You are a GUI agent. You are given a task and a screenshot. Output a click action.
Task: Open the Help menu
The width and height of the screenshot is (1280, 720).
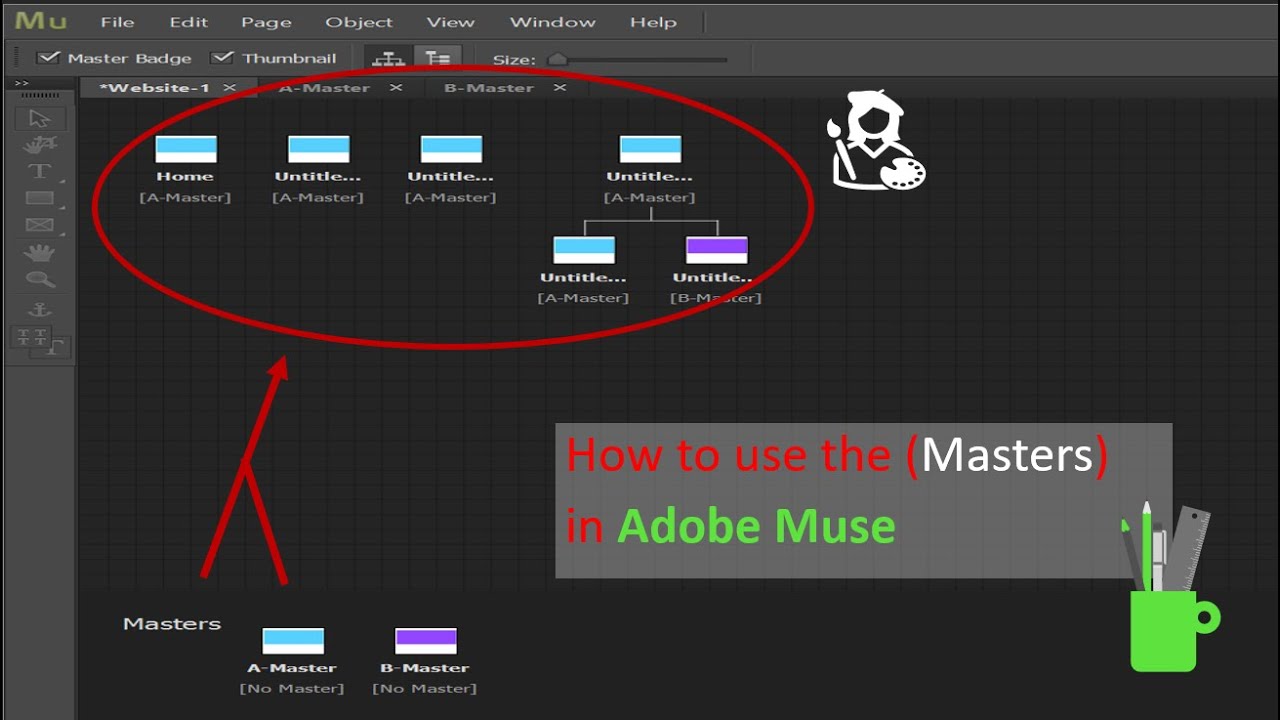point(653,22)
